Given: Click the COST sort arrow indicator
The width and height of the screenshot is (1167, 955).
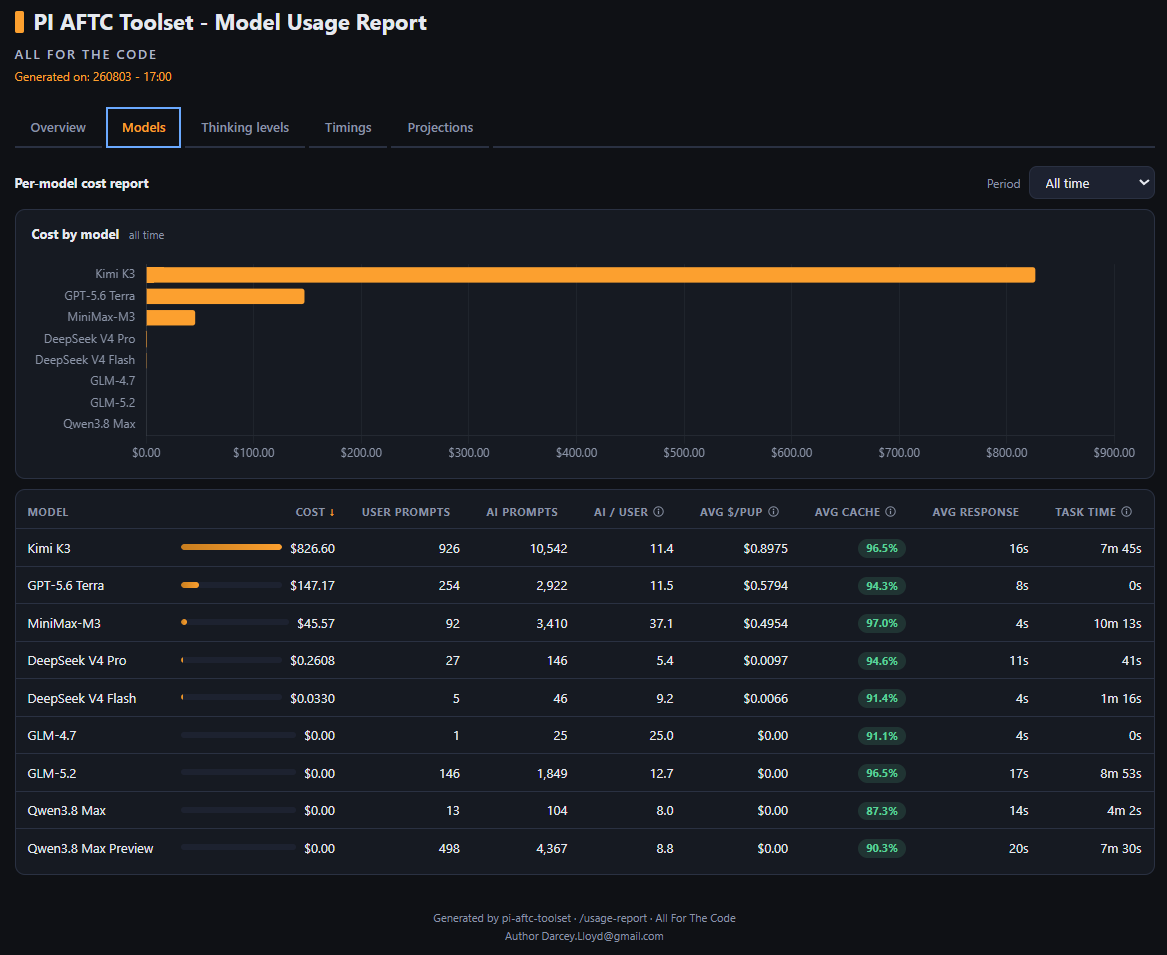Looking at the screenshot, I should [x=332, y=512].
